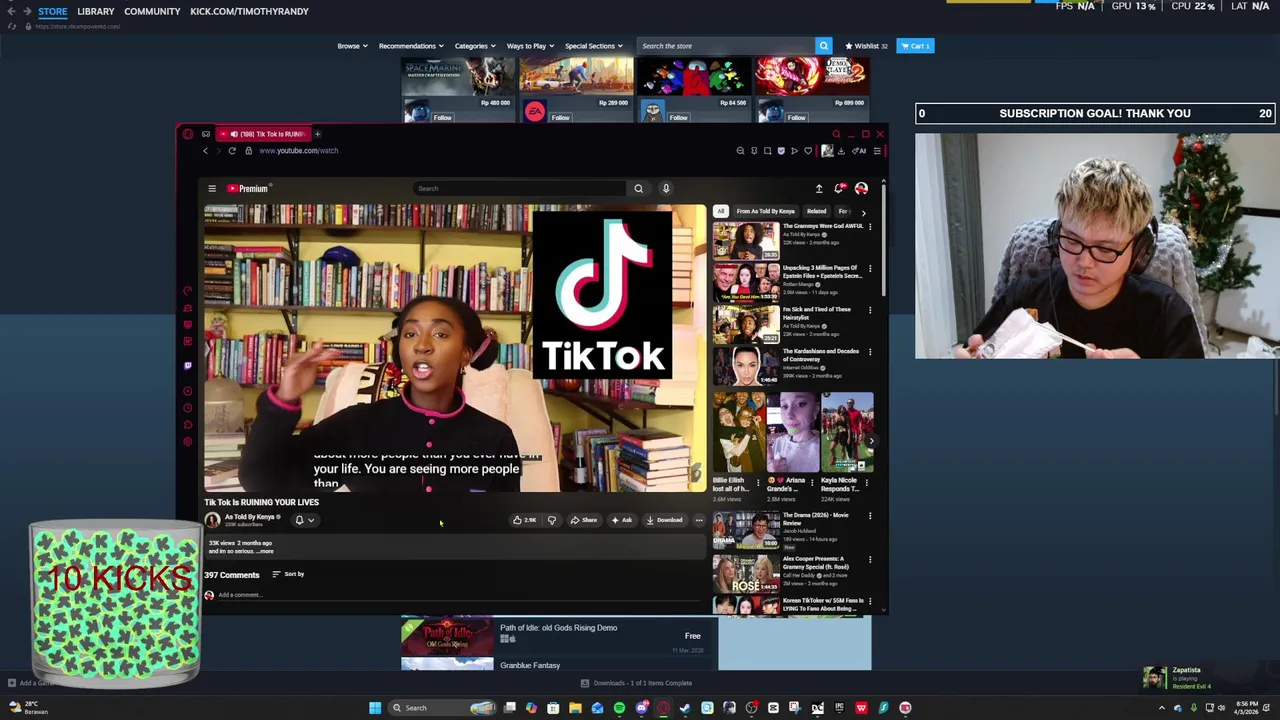Open Opera downloads icon in toolbar

point(841,151)
